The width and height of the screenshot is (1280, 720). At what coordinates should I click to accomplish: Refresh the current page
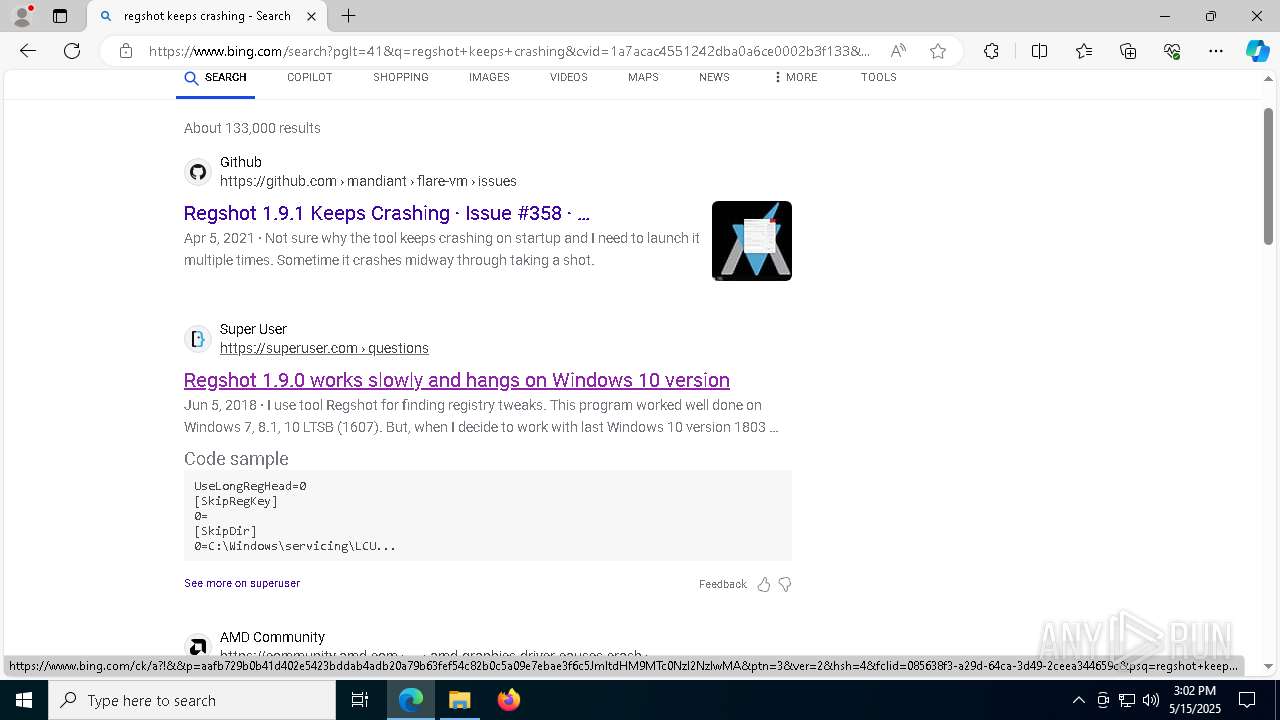click(72, 51)
